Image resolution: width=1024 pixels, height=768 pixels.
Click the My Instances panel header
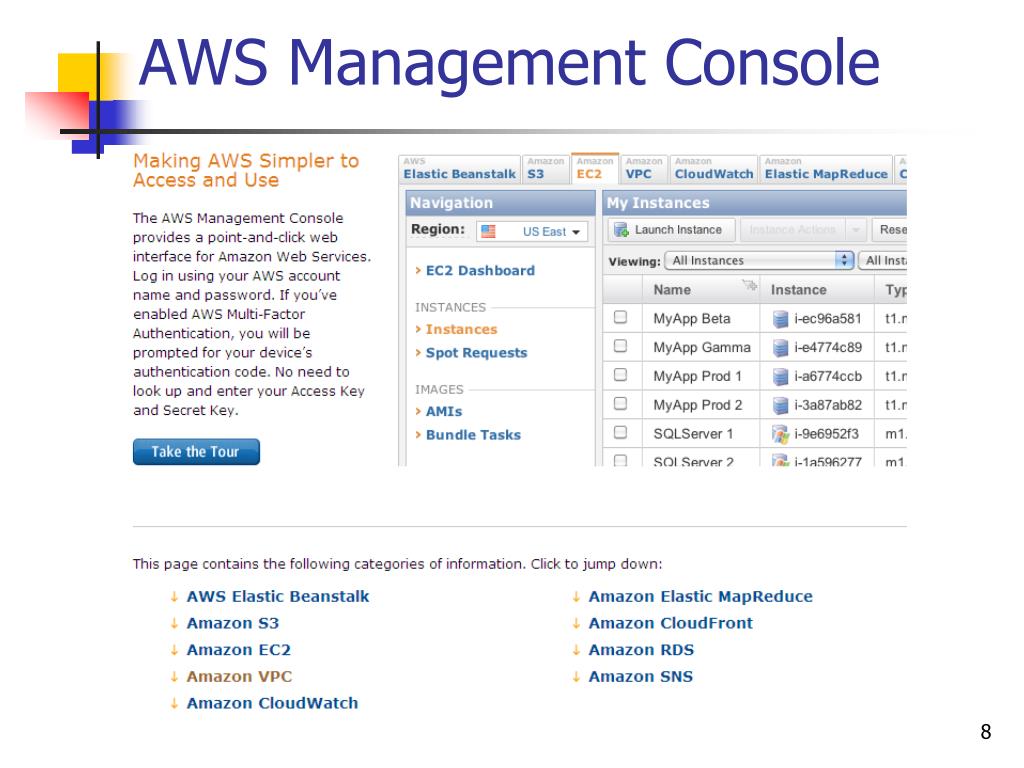(754, 203)
